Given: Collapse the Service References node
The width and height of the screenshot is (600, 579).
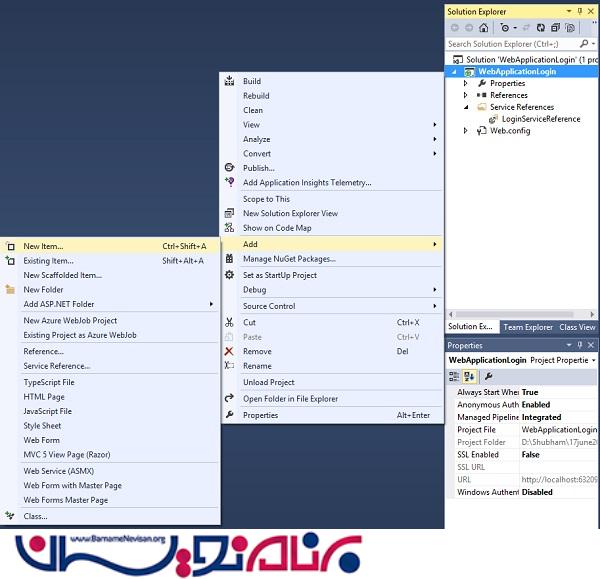Looking at the screenshot, I should coord(466,107).
